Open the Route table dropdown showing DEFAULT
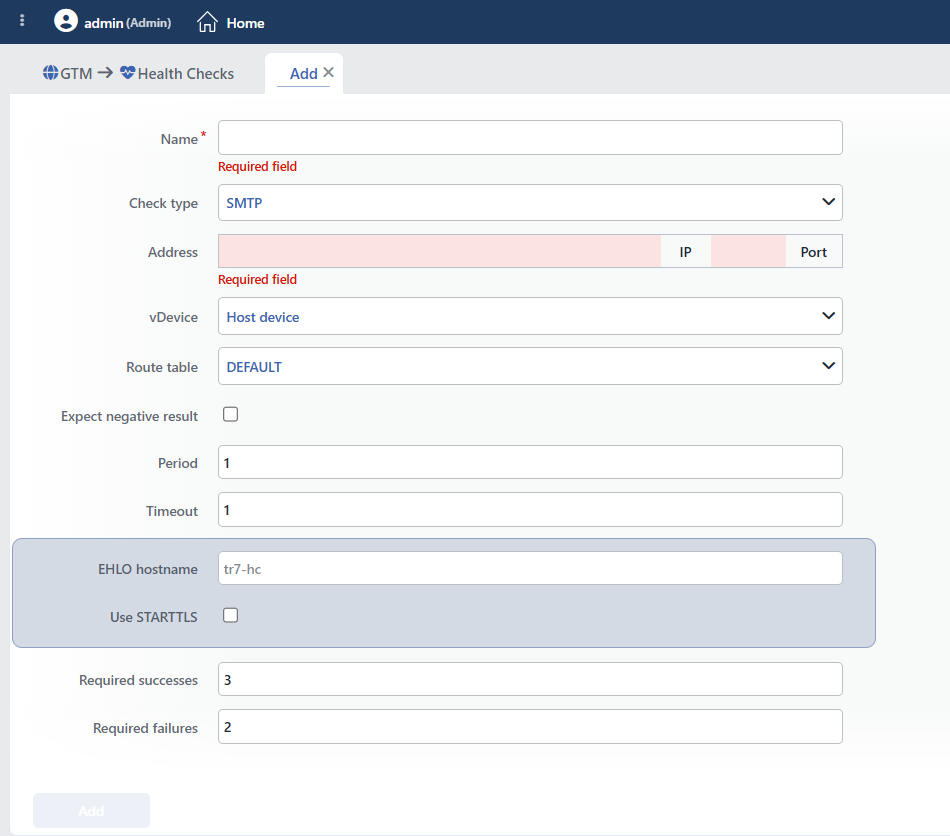The height and width of the screenshot is (836, 950). pos(530,366)
